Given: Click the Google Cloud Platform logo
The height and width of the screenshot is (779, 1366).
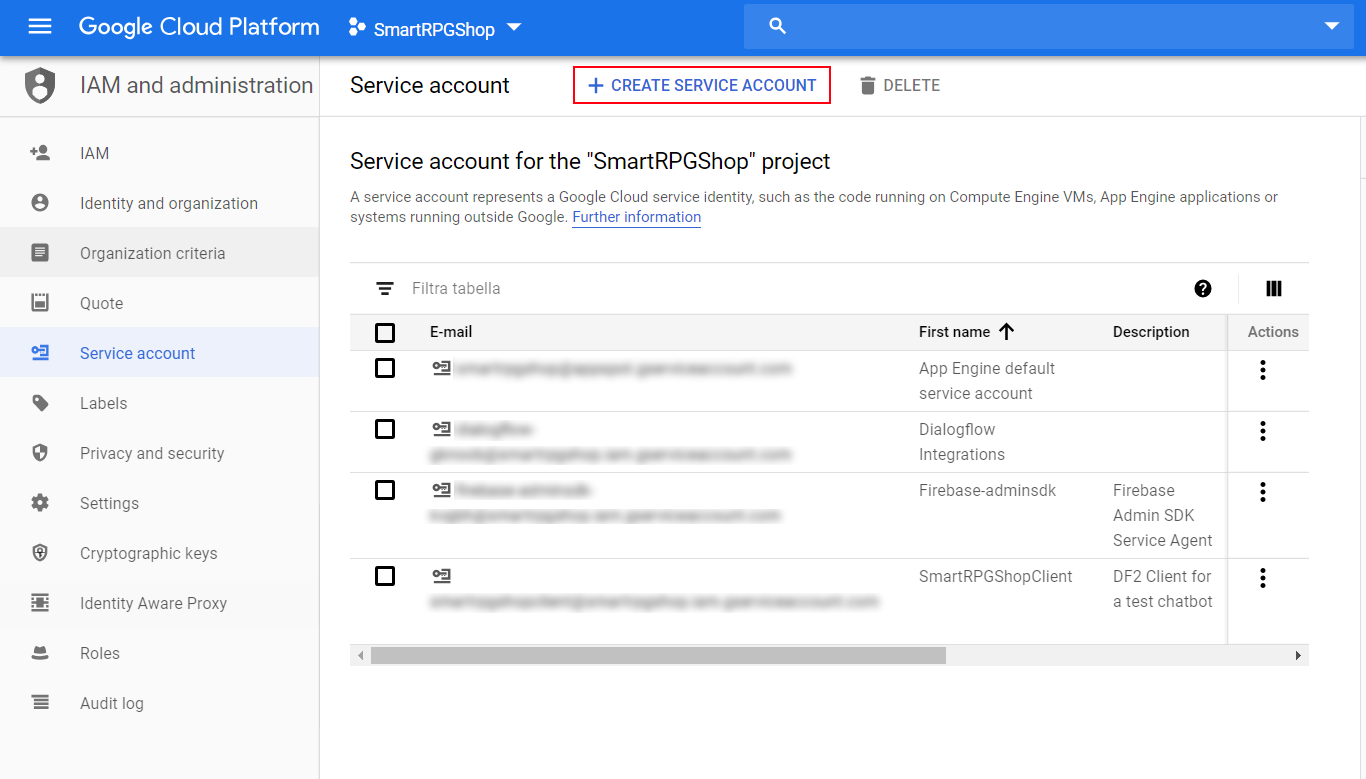Looking at the screenshot, I should pyautogui.click(x=199, y=27).
